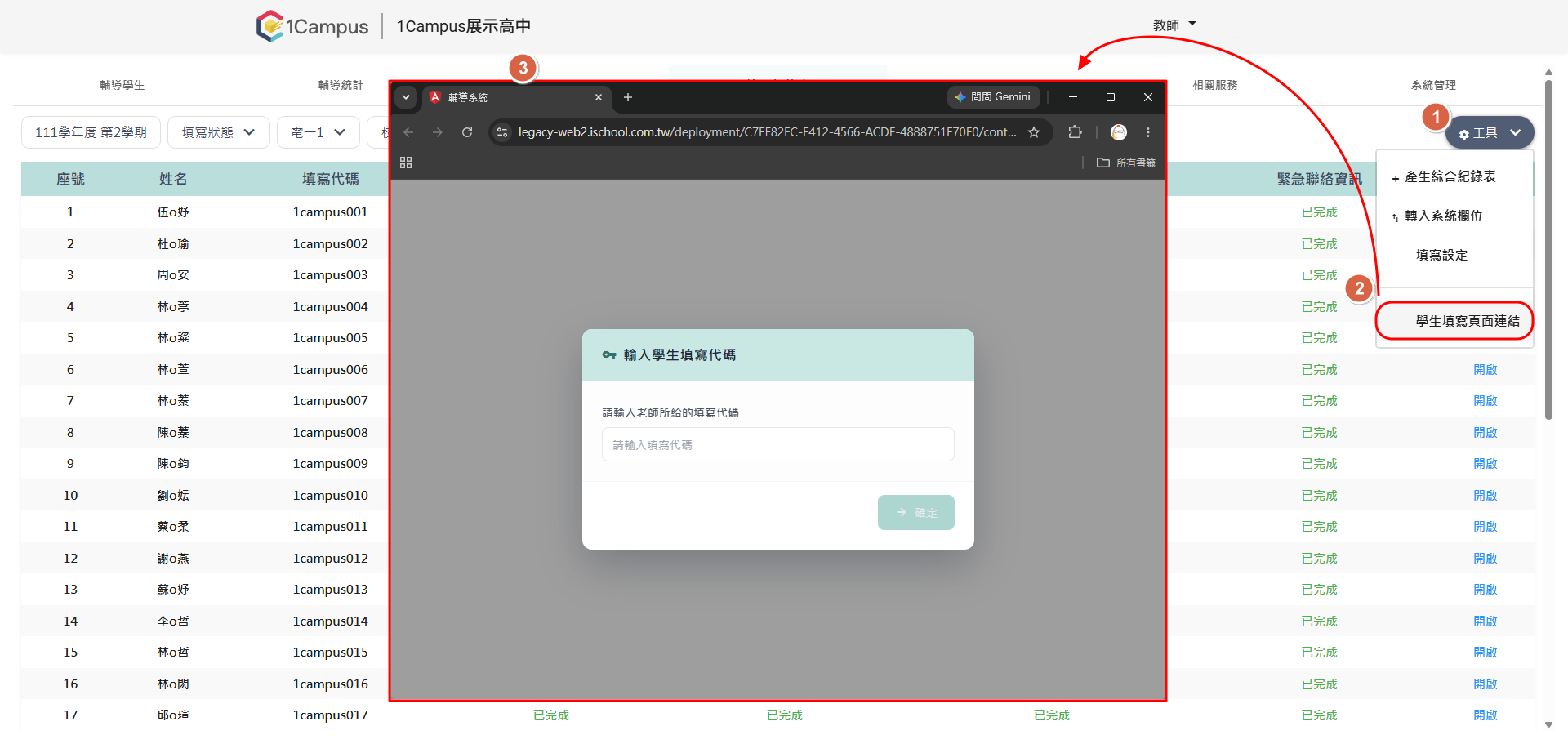Click the site info icon in the address bar
This screenshot has height=744, width=1568.
coord(502,132)
